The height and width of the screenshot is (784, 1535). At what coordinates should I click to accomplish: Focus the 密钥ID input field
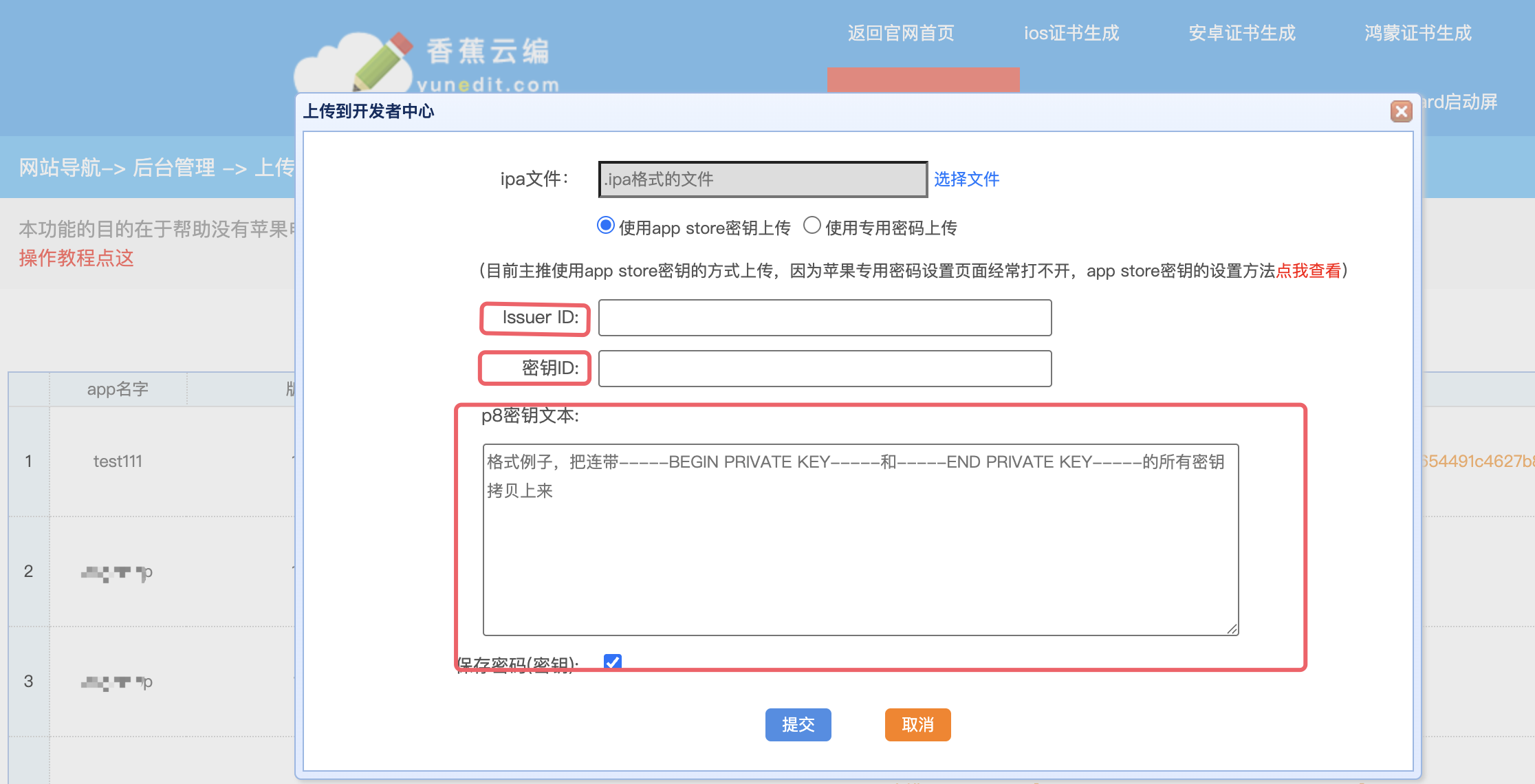pyautogui.click(x=825, y=369)
